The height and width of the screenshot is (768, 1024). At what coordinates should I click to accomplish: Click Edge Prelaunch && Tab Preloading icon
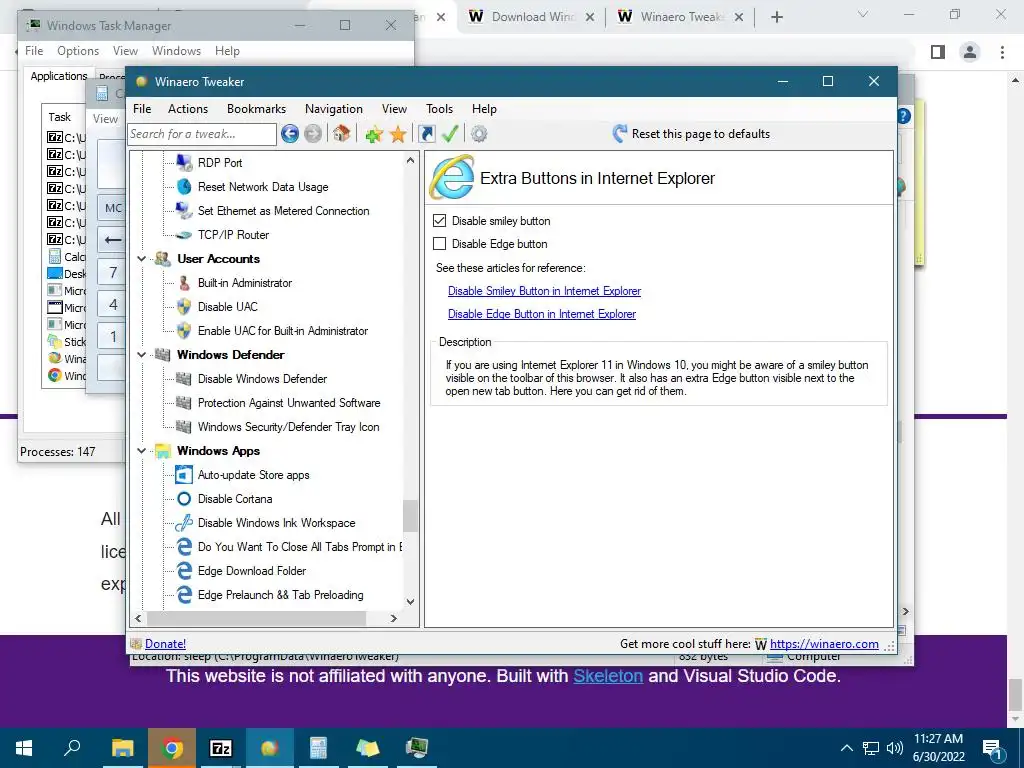point(184,594)
